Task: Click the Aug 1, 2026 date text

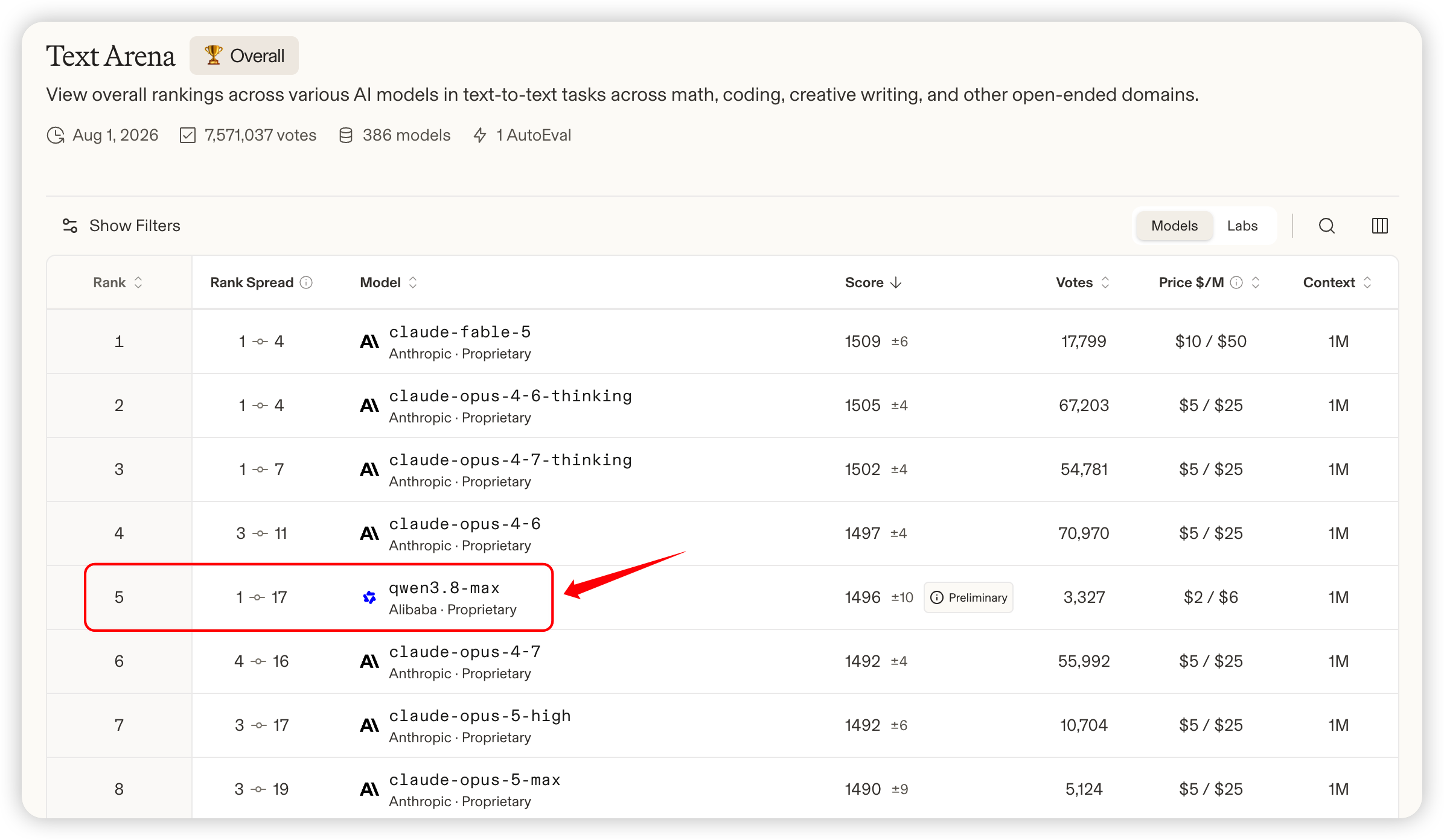Action: click(115, 135)
